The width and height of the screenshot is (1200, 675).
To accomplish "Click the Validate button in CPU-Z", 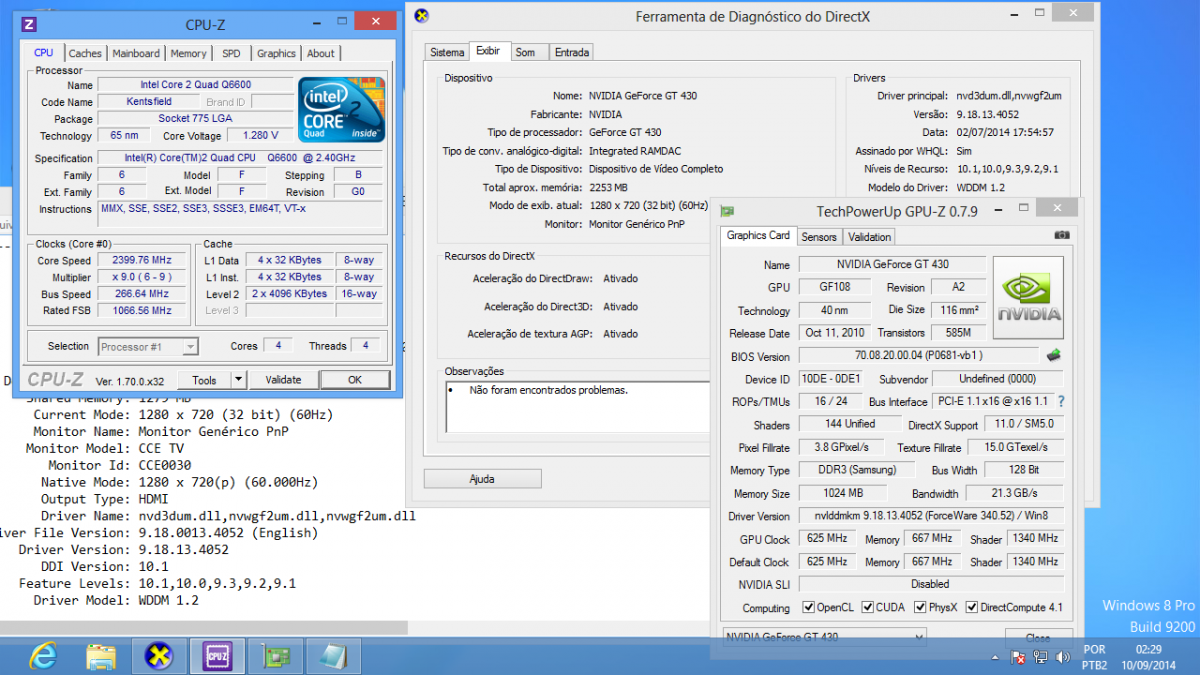I will tap(283, 380).
